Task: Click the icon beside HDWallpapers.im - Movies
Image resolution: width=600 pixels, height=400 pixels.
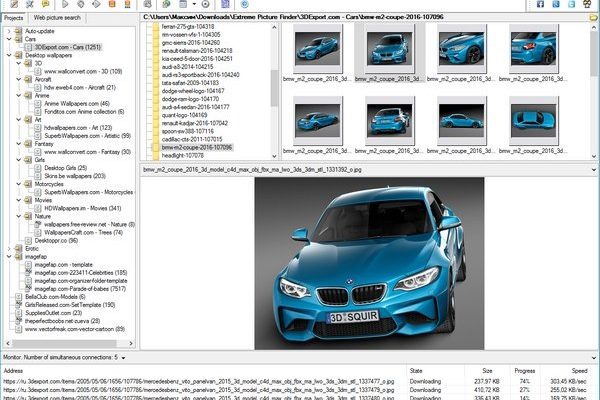Action: pos(37,207)
